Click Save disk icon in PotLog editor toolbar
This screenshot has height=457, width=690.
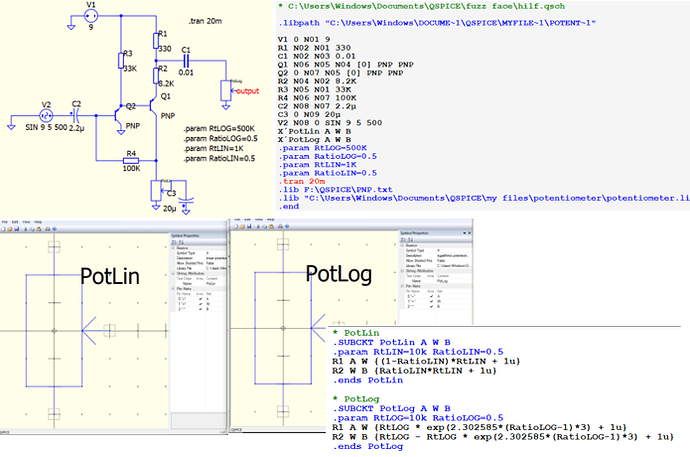coord(249,227)
